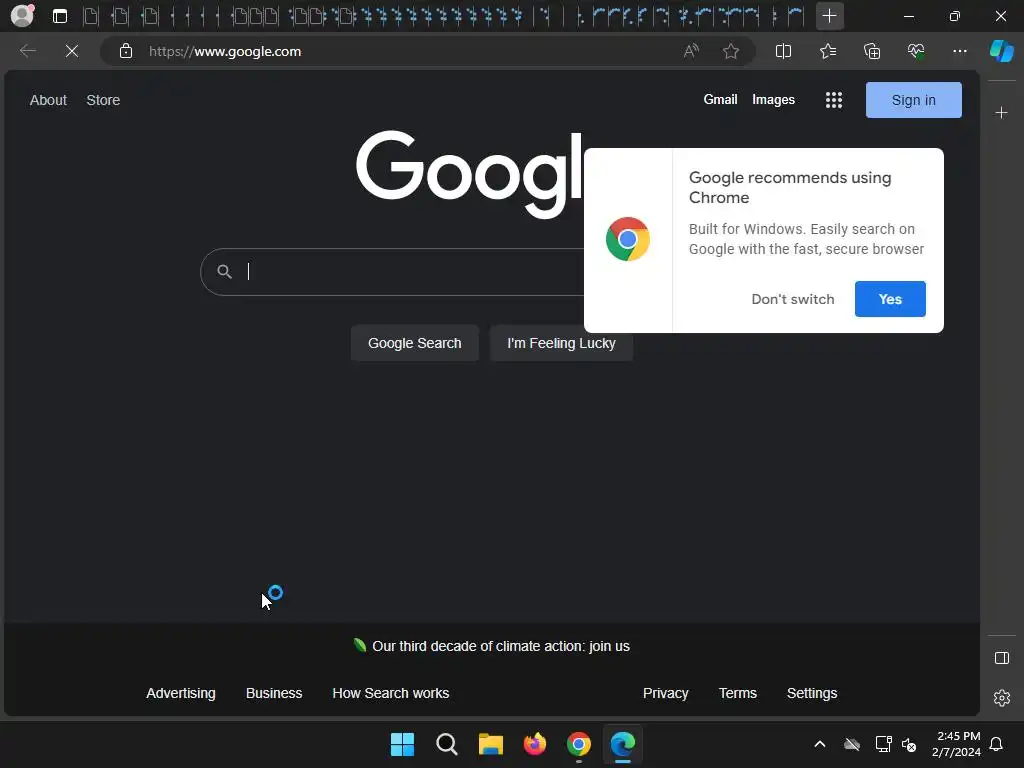
Task: Open the Edge profile avatar
Action: pyautogui.click(x=23, y=16)
